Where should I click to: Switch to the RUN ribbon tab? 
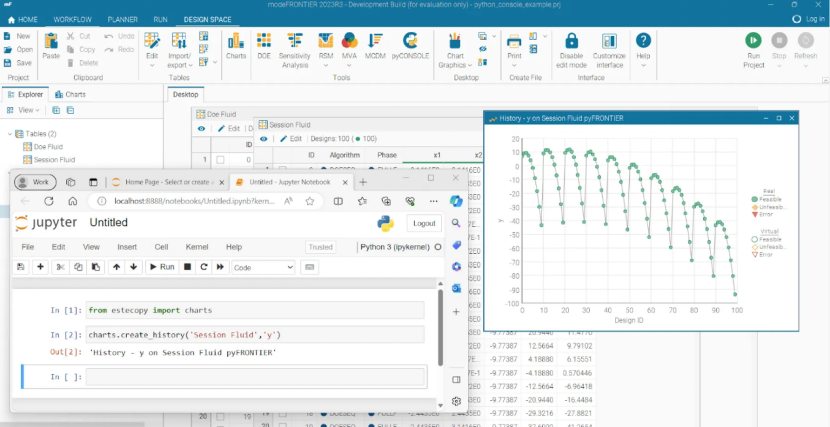coord(160,20)
